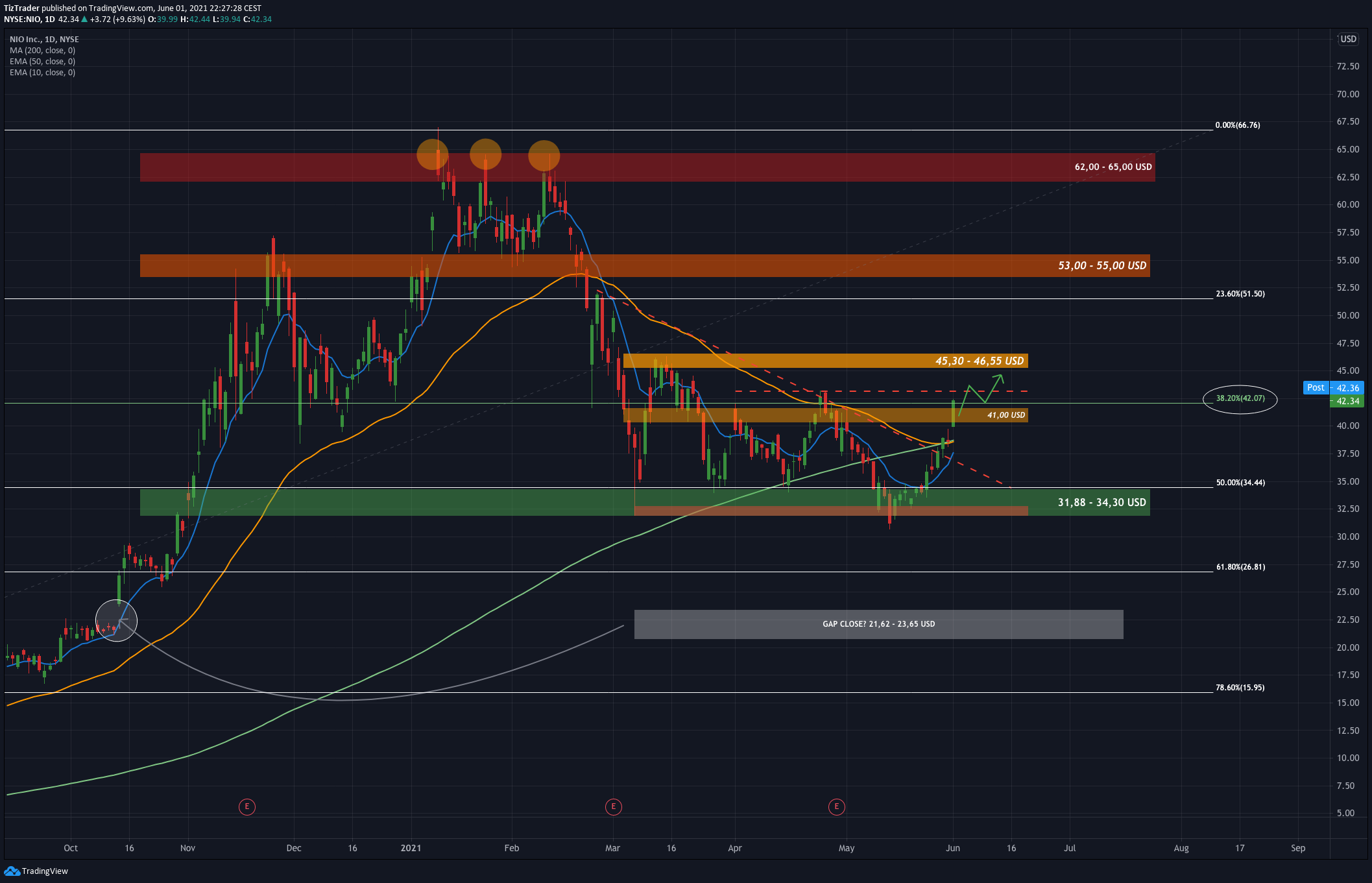The image size is (1372, 883).
Task: Select the 62,00 - 65,00 USD zone label
Action: coord(1113,167)
